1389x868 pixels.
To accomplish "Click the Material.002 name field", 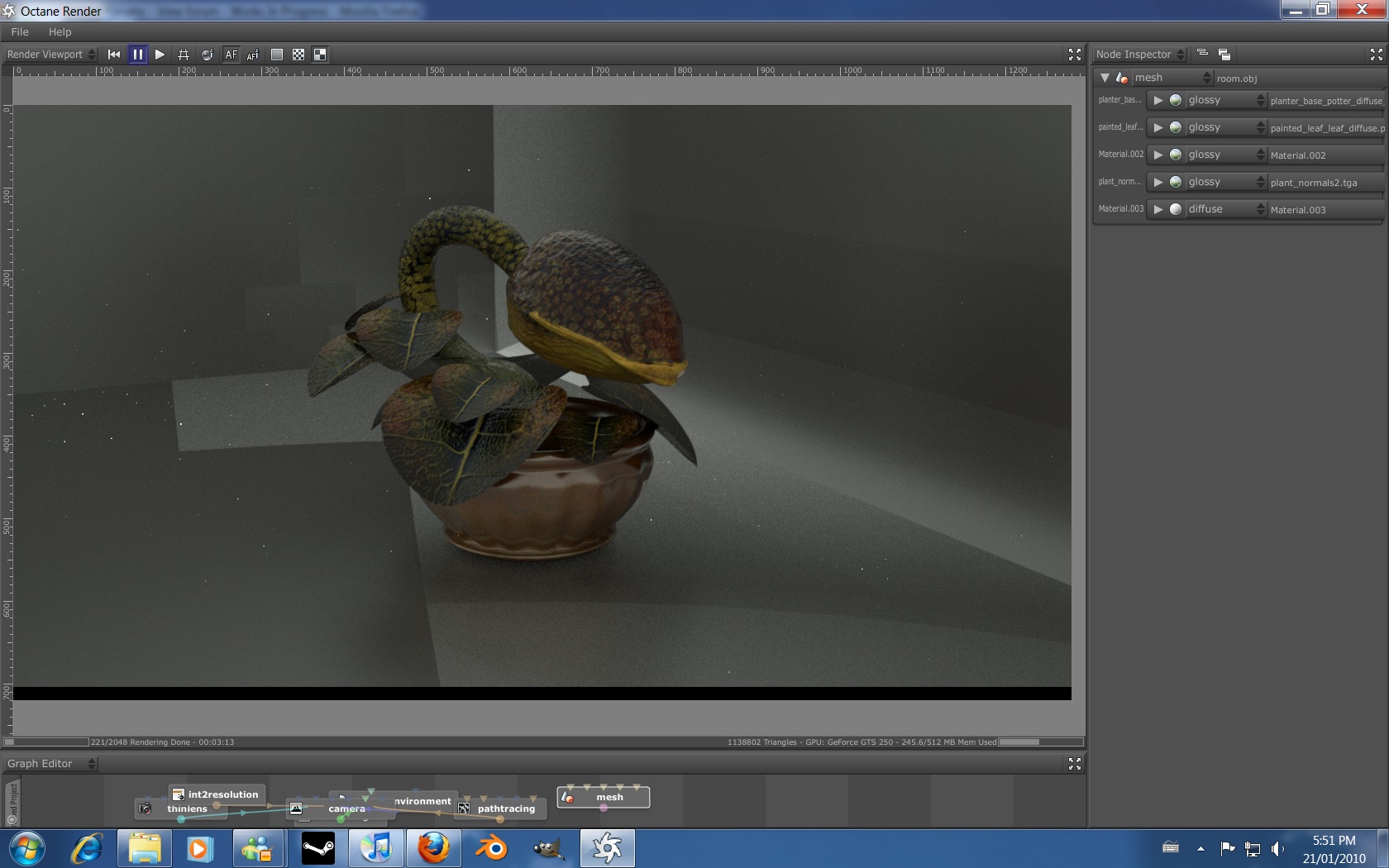I will coord(1327,155).
